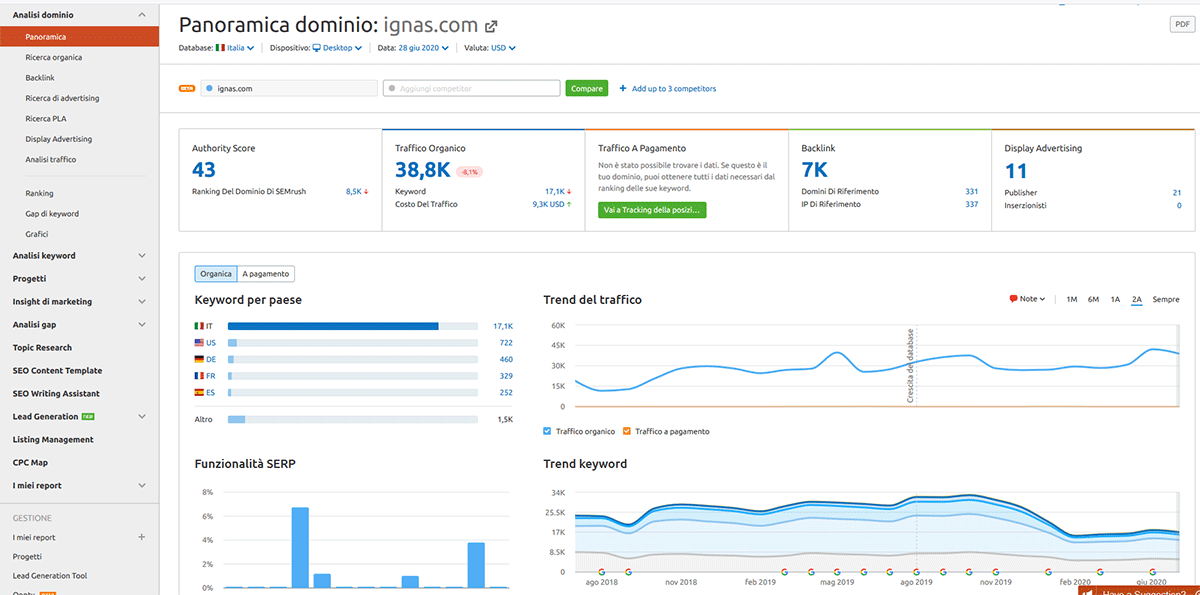Viewport: 1200px width, 595px height.
Task: Click the German flag in the DE row
Action: click(199, 359)
